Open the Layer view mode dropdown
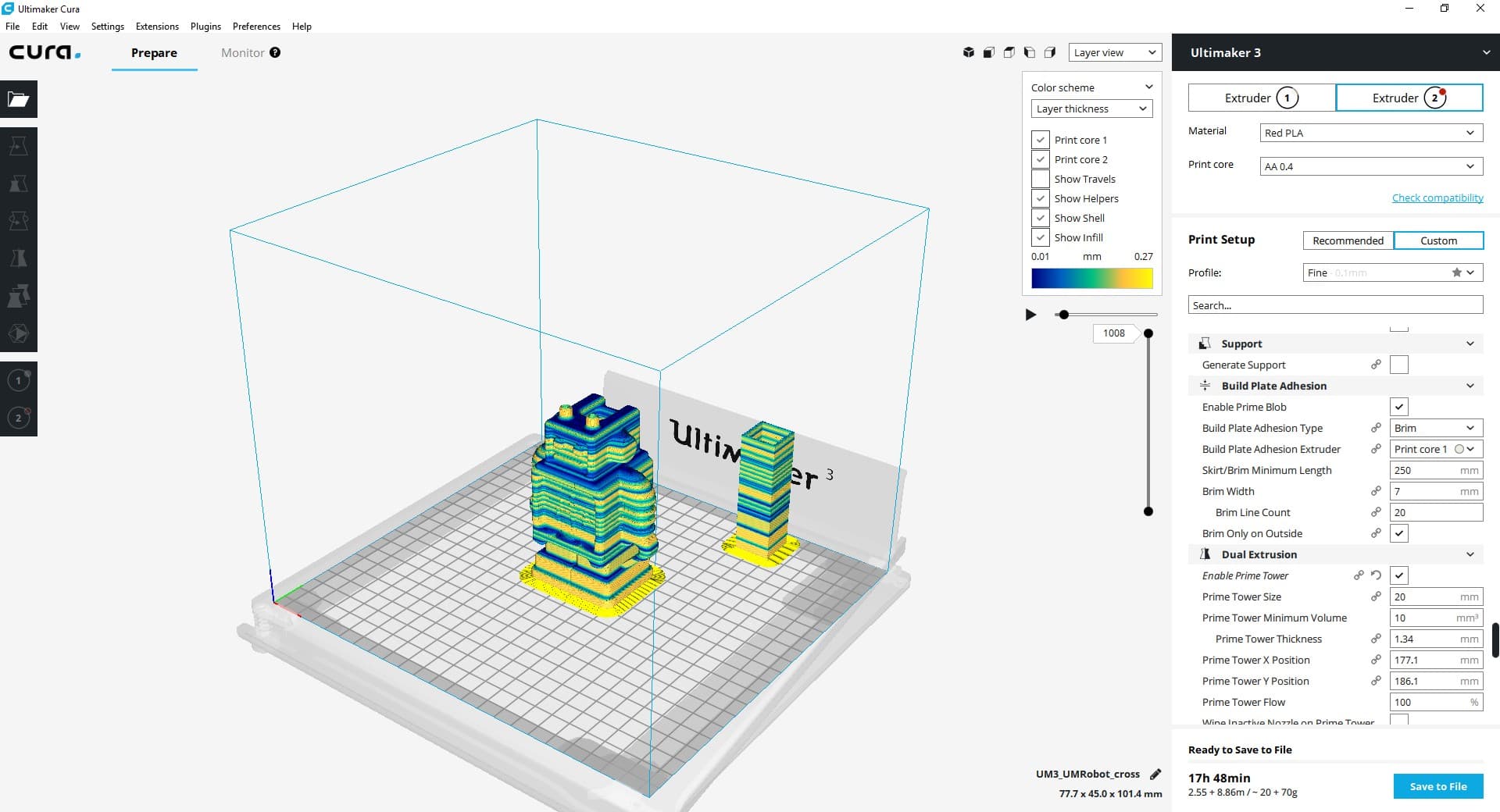Screen dimensions: 1500x812 [x=1115, y=52]
